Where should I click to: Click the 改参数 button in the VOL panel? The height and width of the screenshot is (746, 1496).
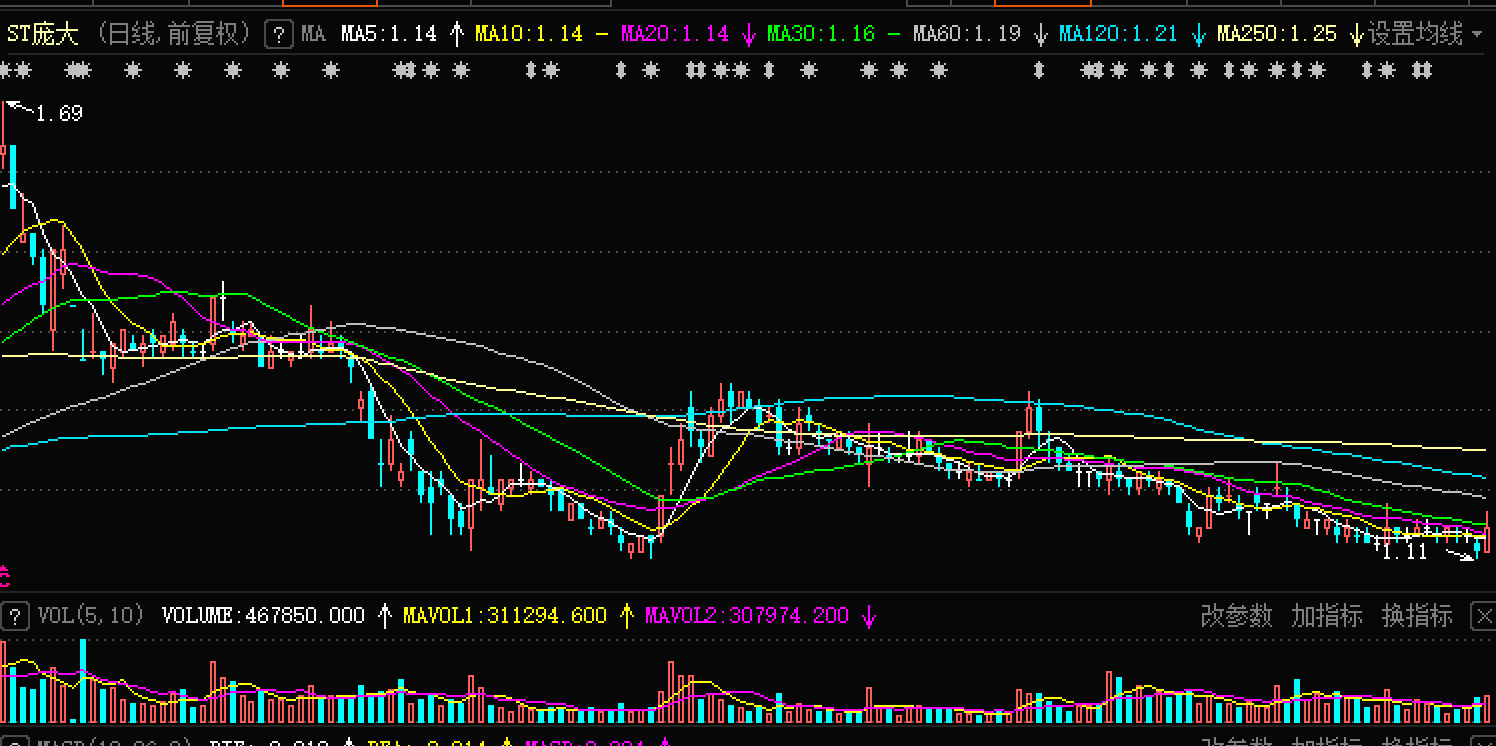(1236, 616)
